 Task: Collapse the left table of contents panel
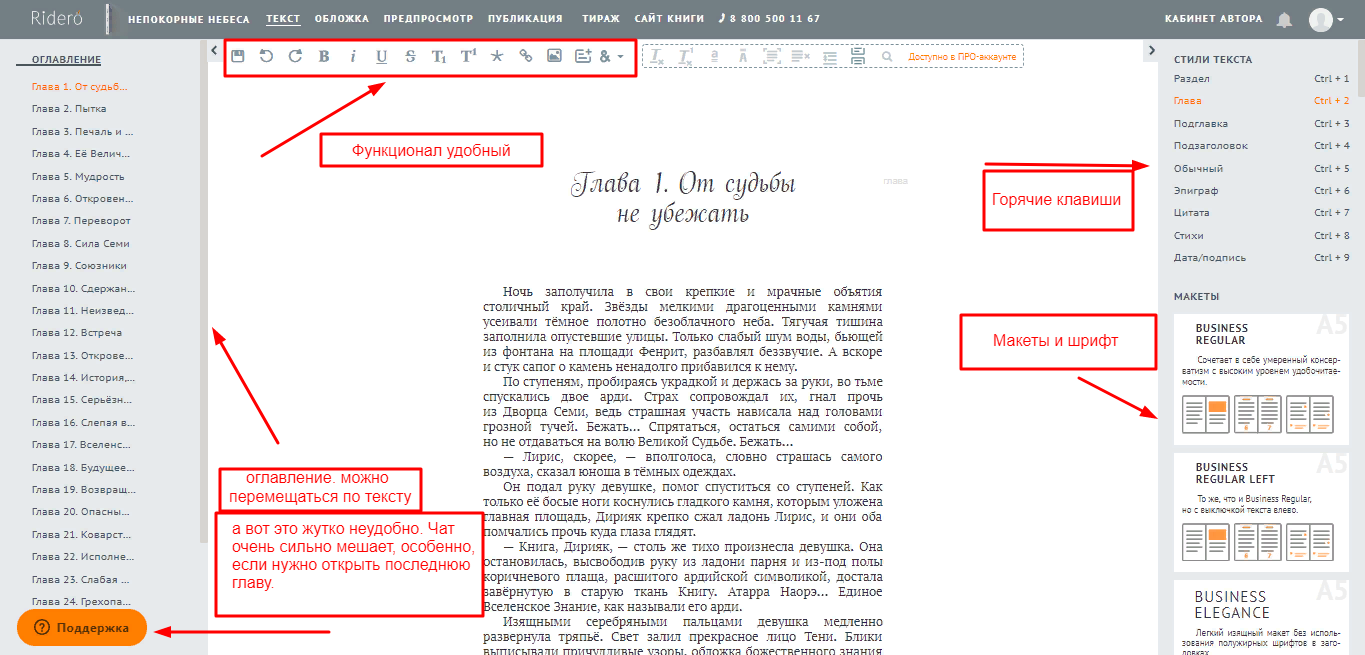click(213, 50)
